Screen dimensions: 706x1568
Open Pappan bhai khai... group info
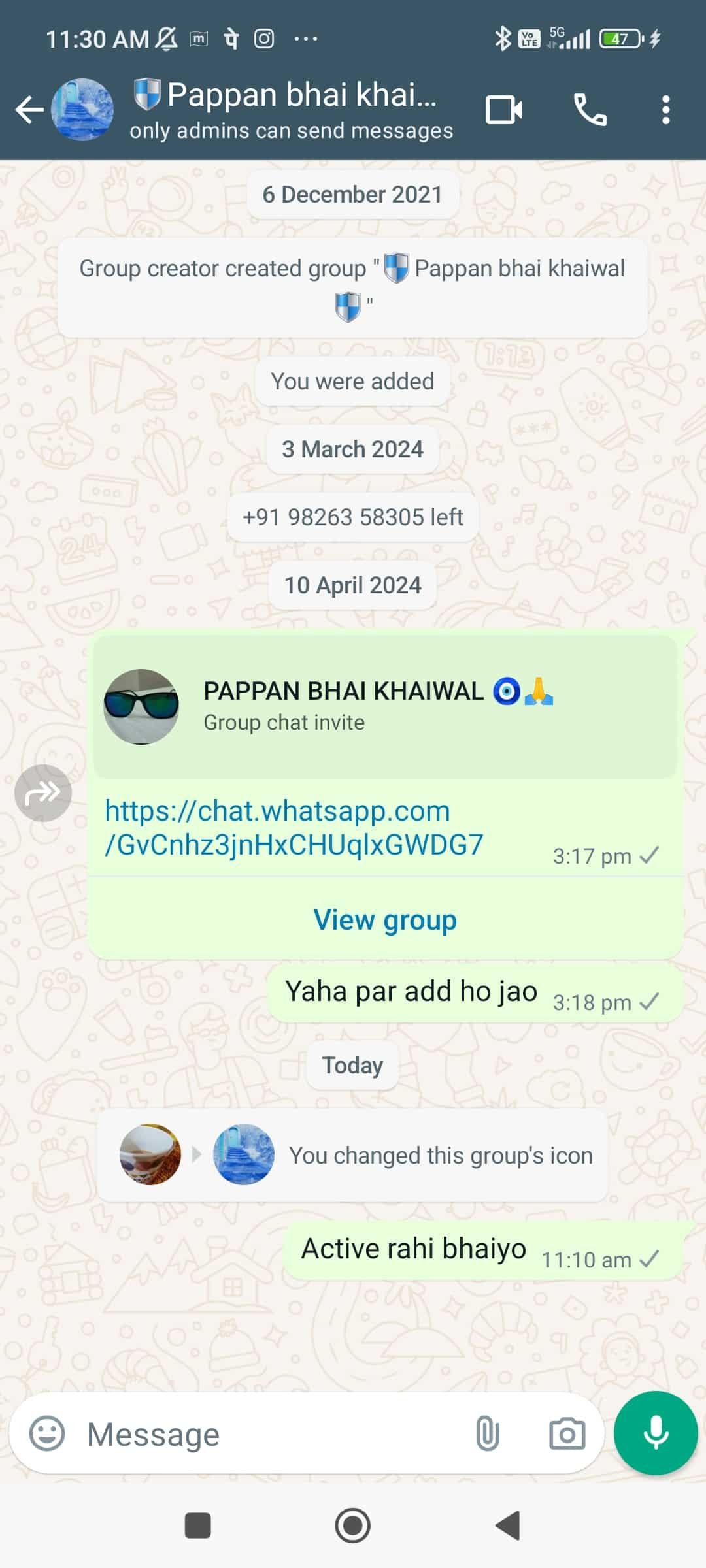tap(292, 110)
